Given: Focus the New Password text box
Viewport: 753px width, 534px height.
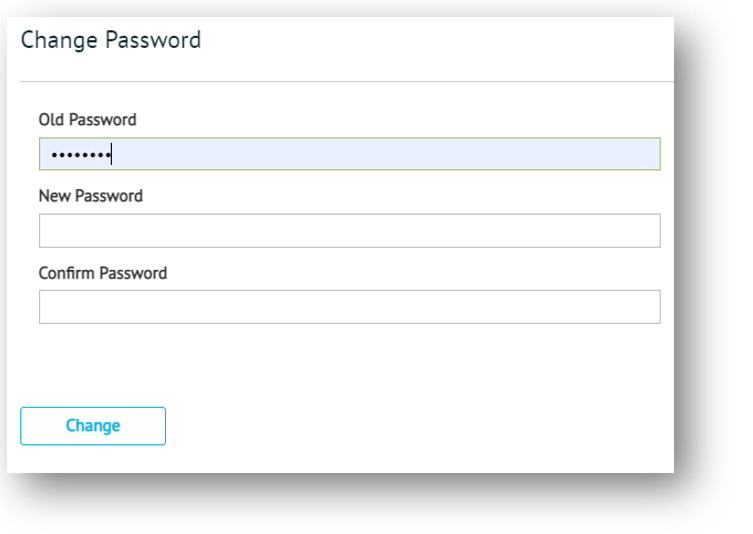Looking at the screenshot, I should (x=349, y=230).
